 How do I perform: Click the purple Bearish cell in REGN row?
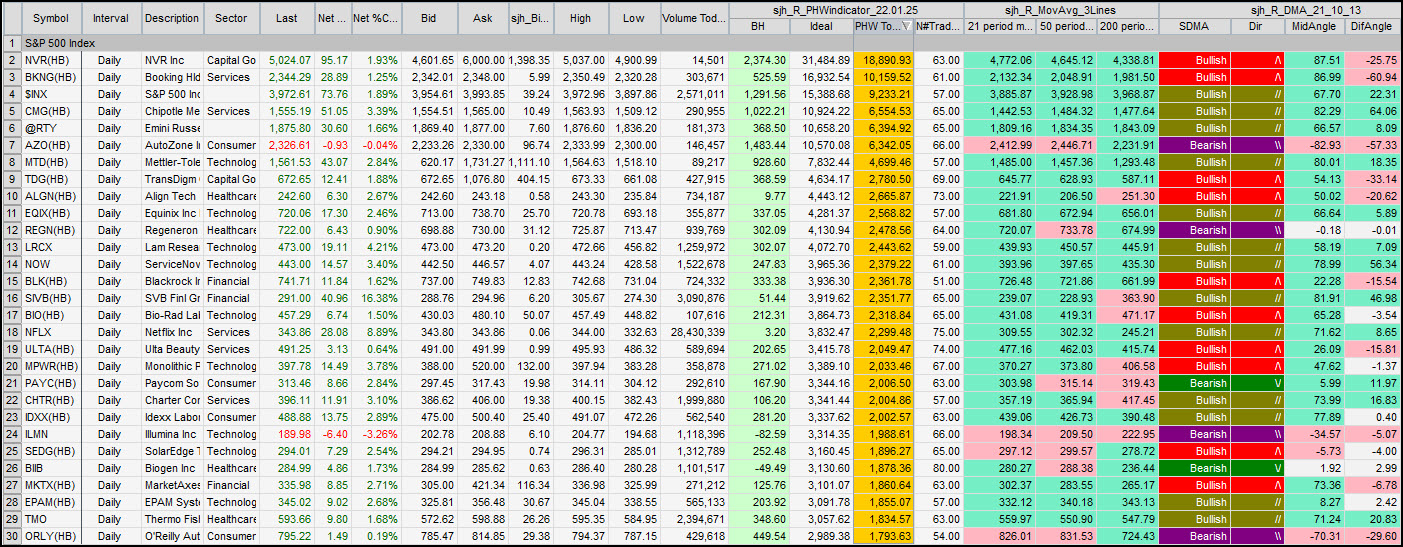click(x=1194, y=230)
